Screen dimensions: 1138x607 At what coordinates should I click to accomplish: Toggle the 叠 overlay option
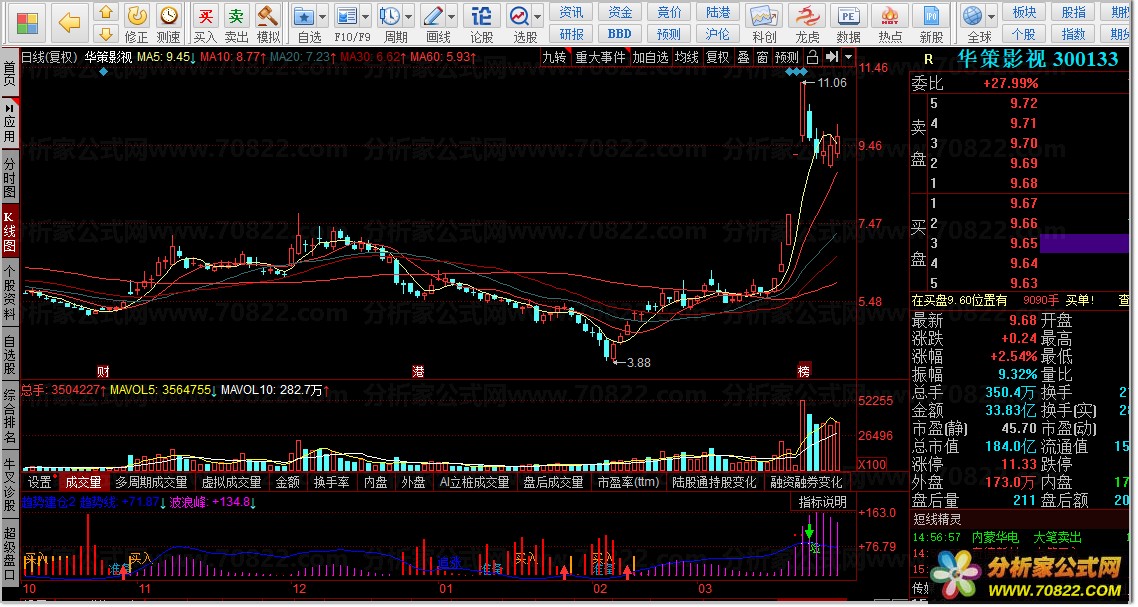pos(744,57)
